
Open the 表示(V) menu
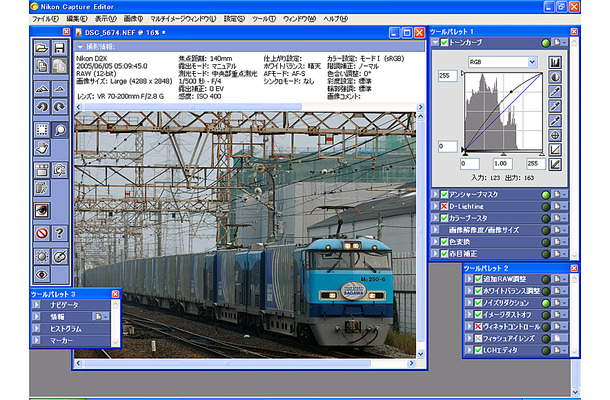[x=106, y=19]
